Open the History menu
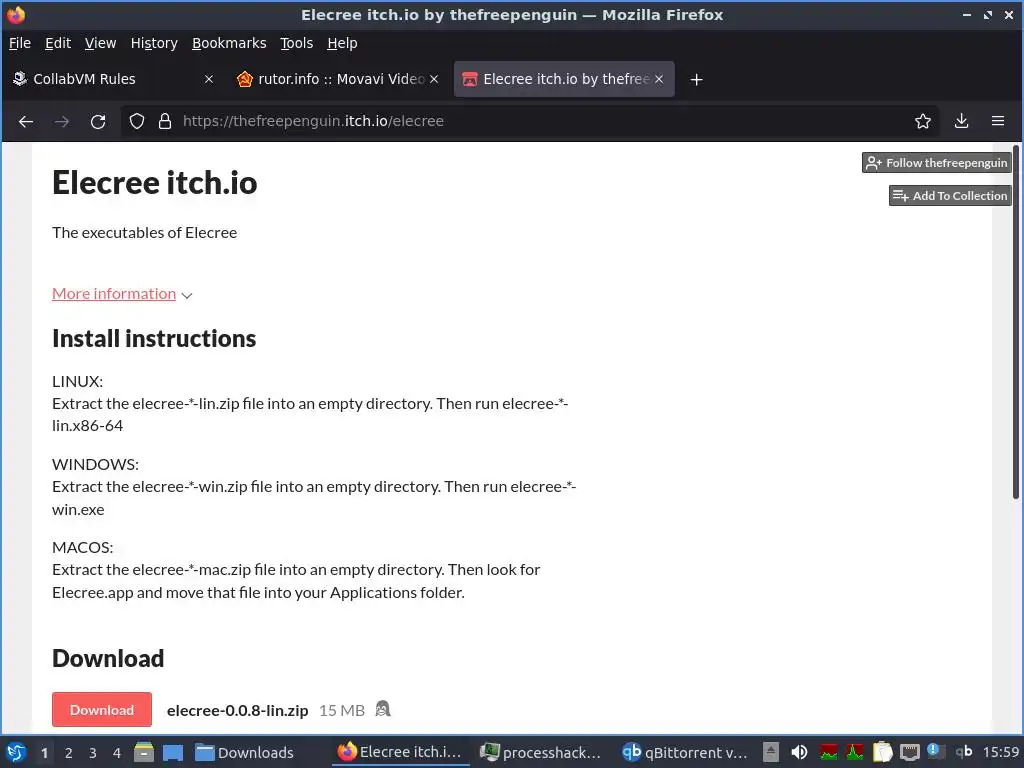 coord(154,43)
